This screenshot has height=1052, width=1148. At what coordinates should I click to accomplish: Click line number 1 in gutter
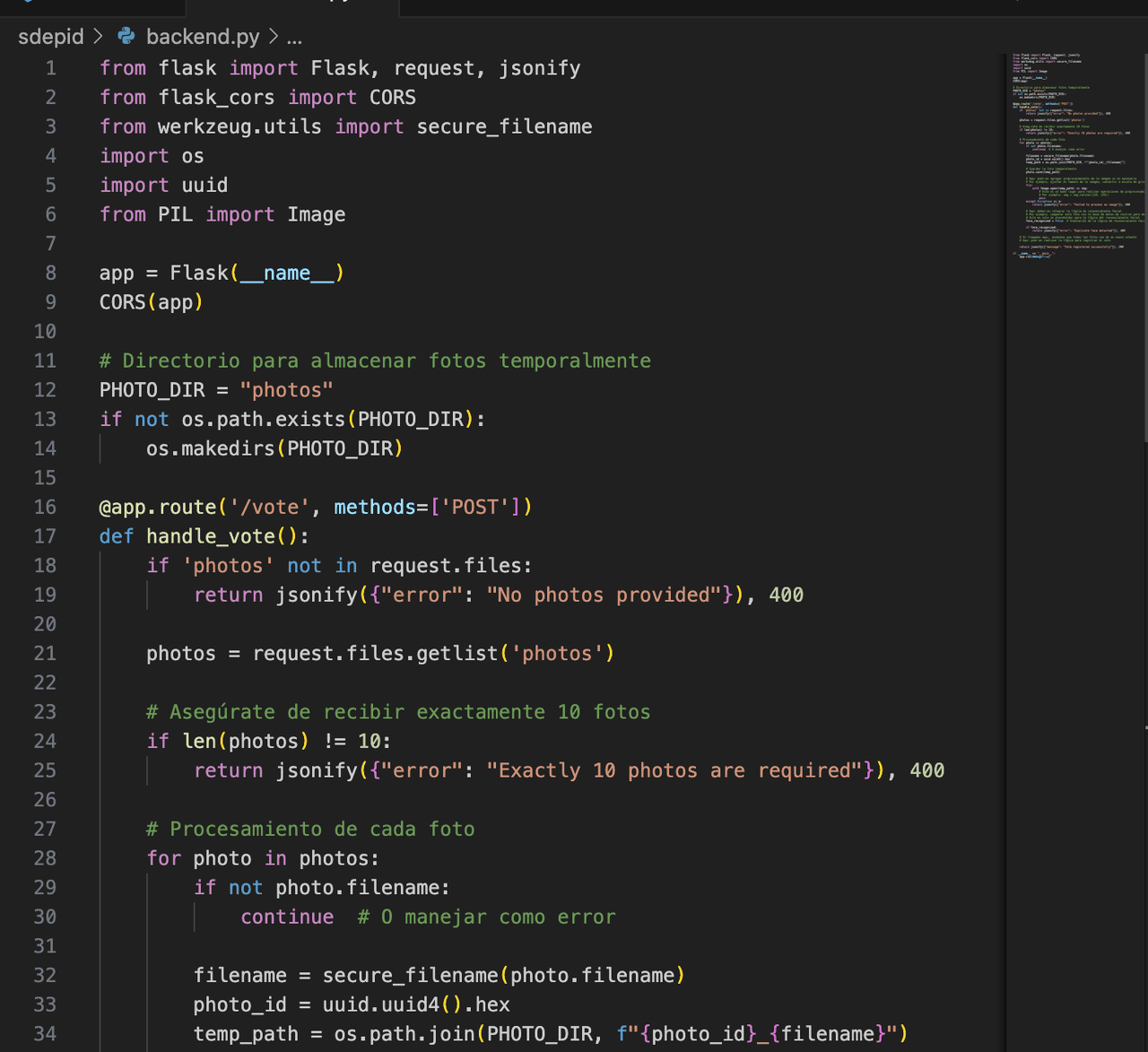tap(50, 68)
